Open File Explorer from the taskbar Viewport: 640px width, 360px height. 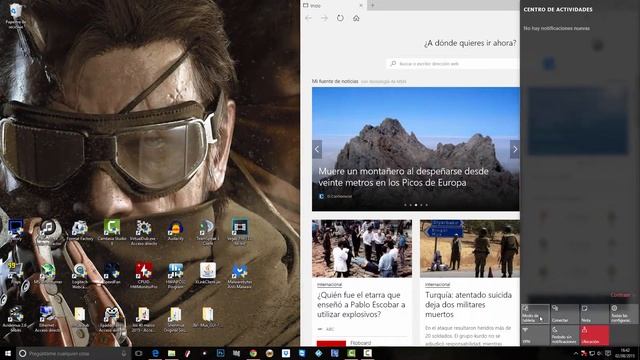pyautogui.click(x=171, y=353)
